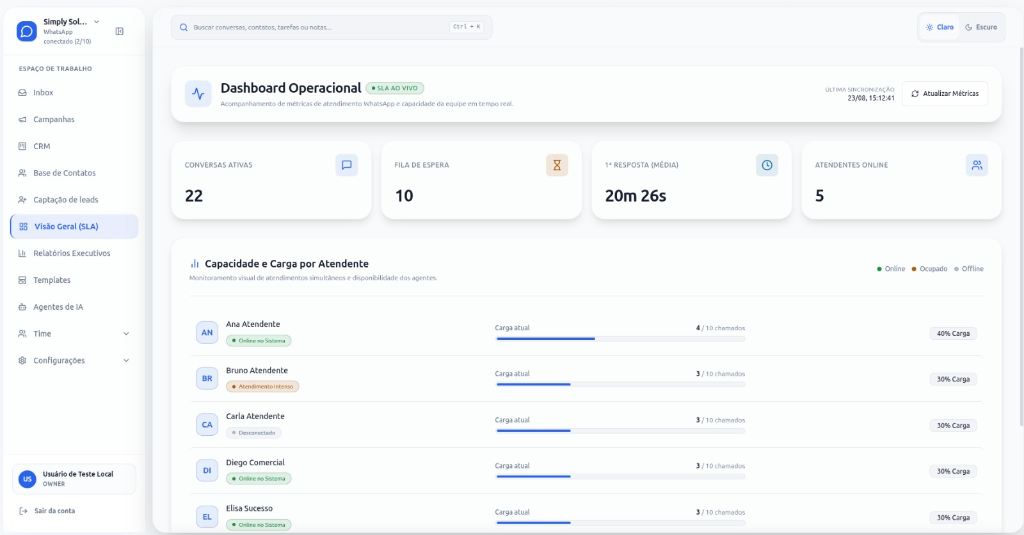Click the page vertical scrollbar
This screenshot has width=1024, height=535.
1021,235
